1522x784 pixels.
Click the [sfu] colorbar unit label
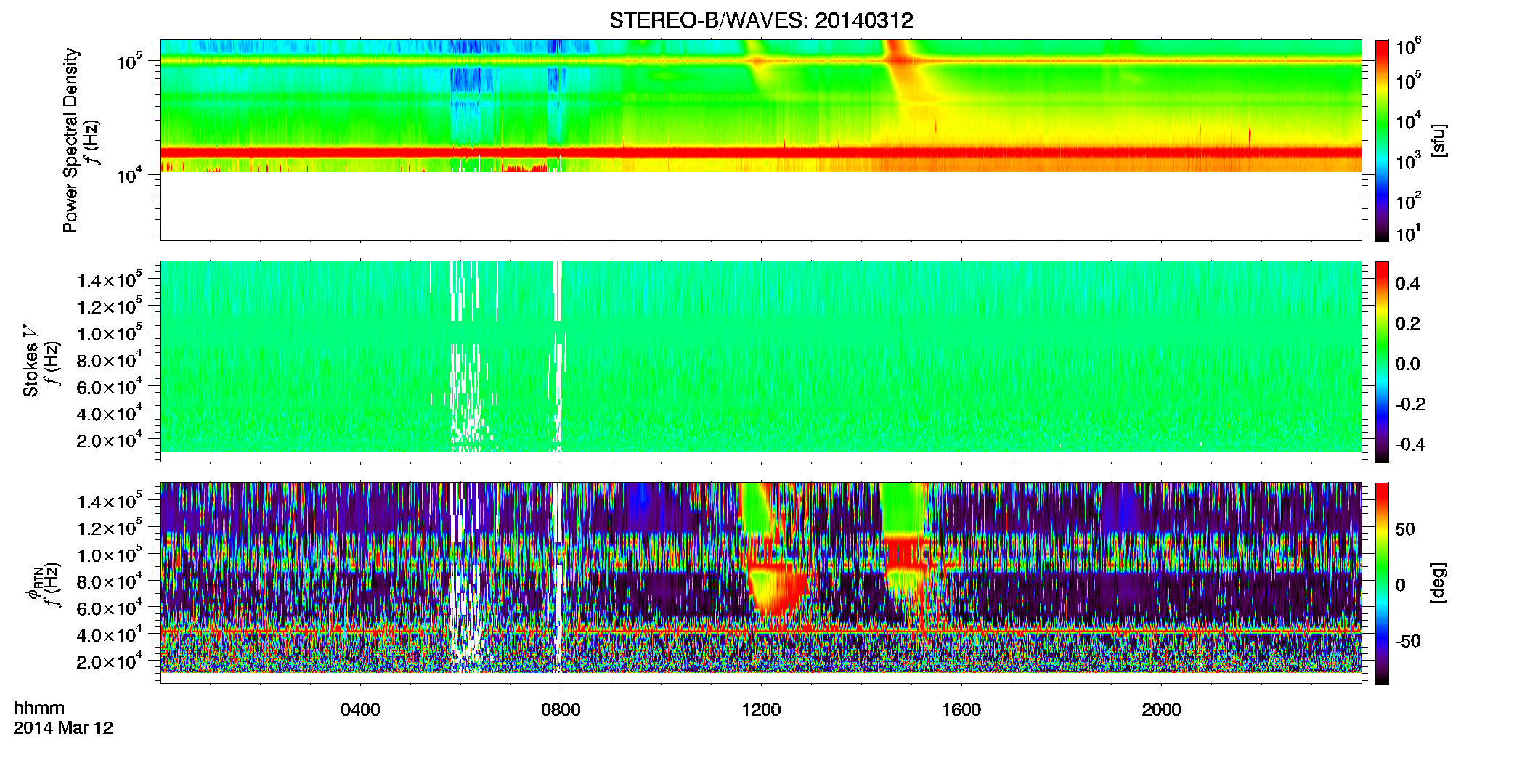point(1438,140)
